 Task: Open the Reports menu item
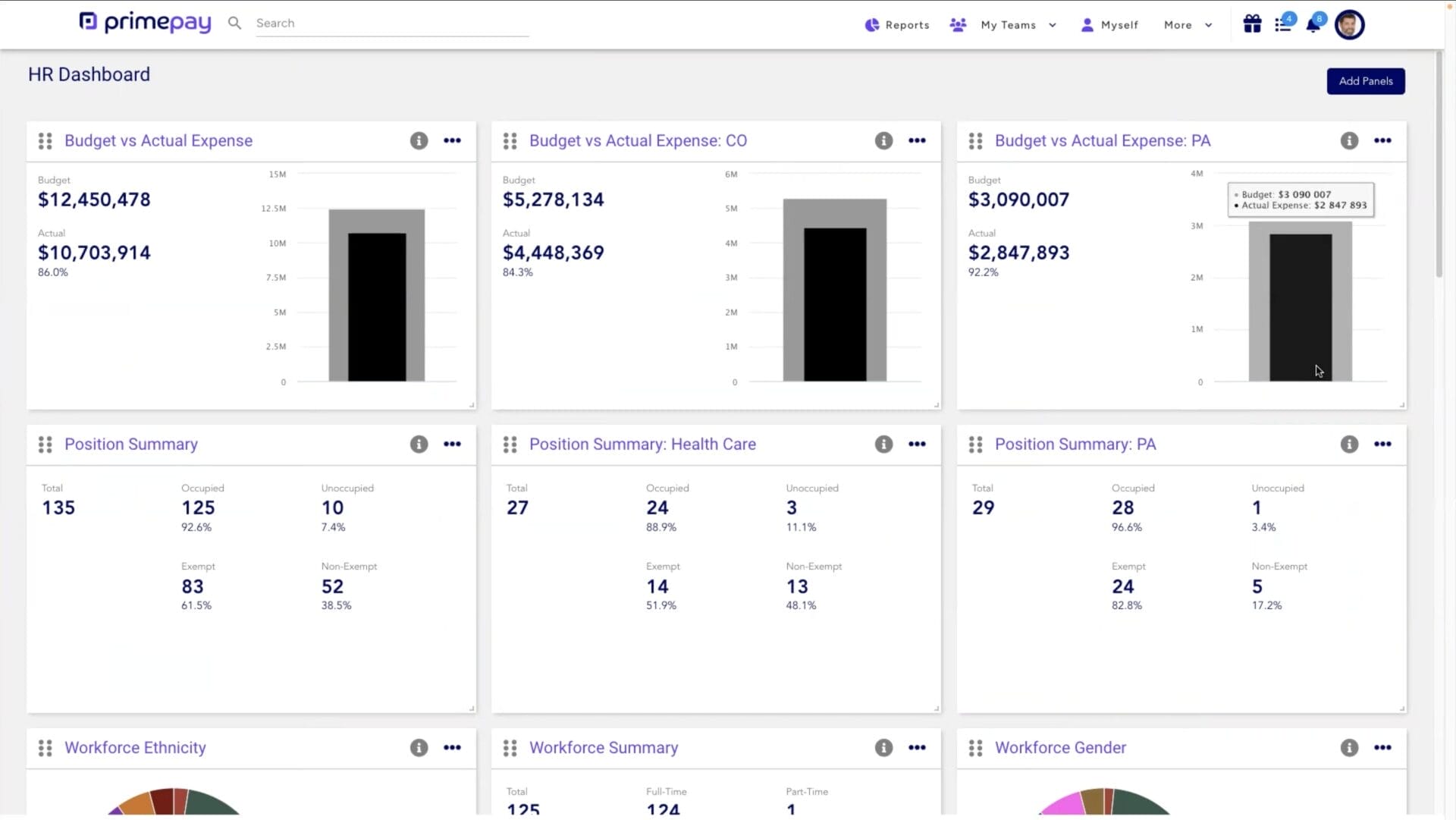click(x=897, y=25)
